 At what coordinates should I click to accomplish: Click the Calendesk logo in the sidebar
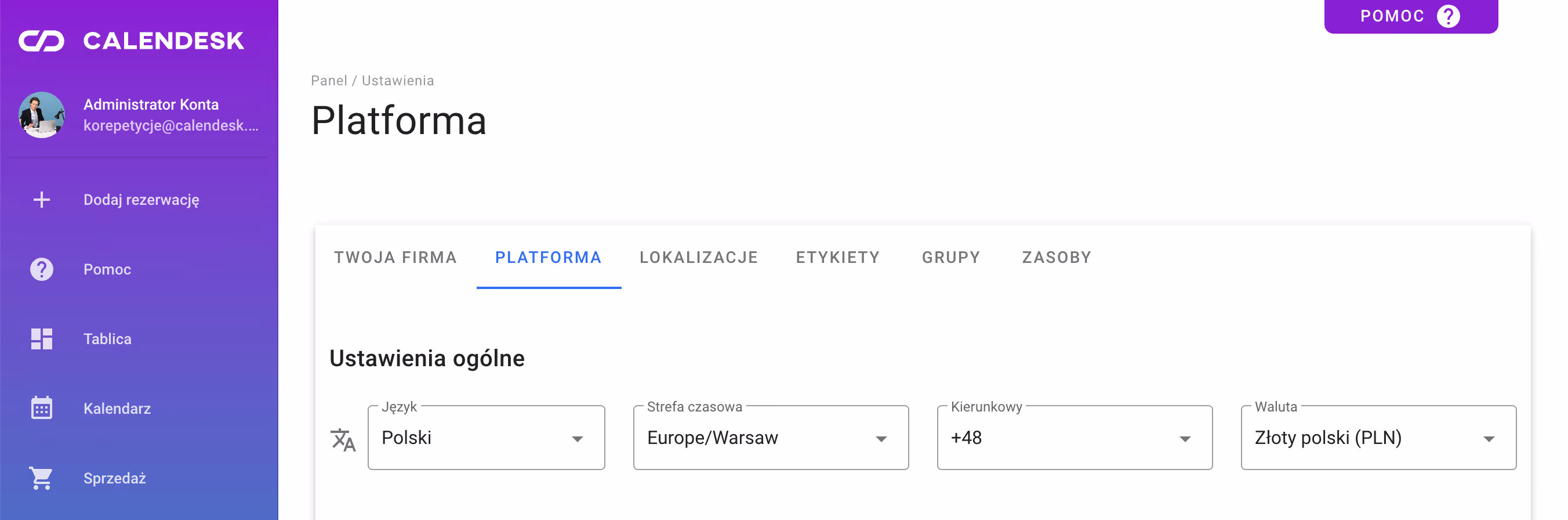point(133,40)
